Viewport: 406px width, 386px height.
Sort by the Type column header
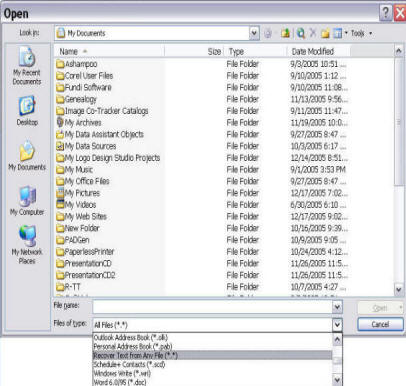(255, 51)
